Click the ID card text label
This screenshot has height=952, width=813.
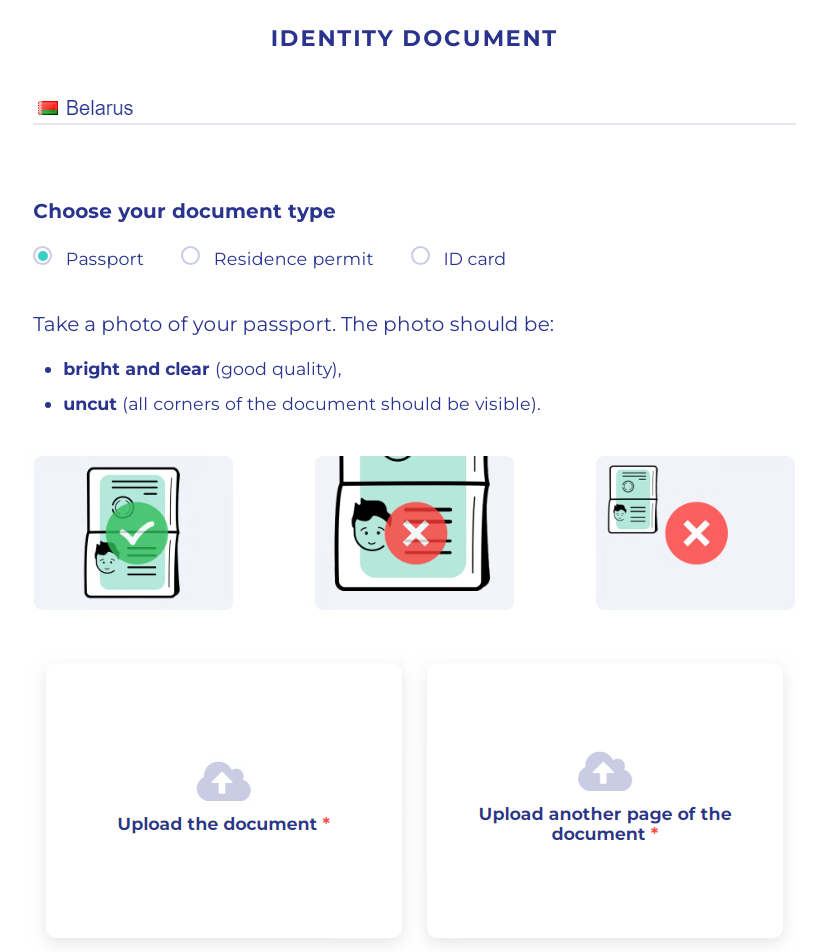point(474,259)
